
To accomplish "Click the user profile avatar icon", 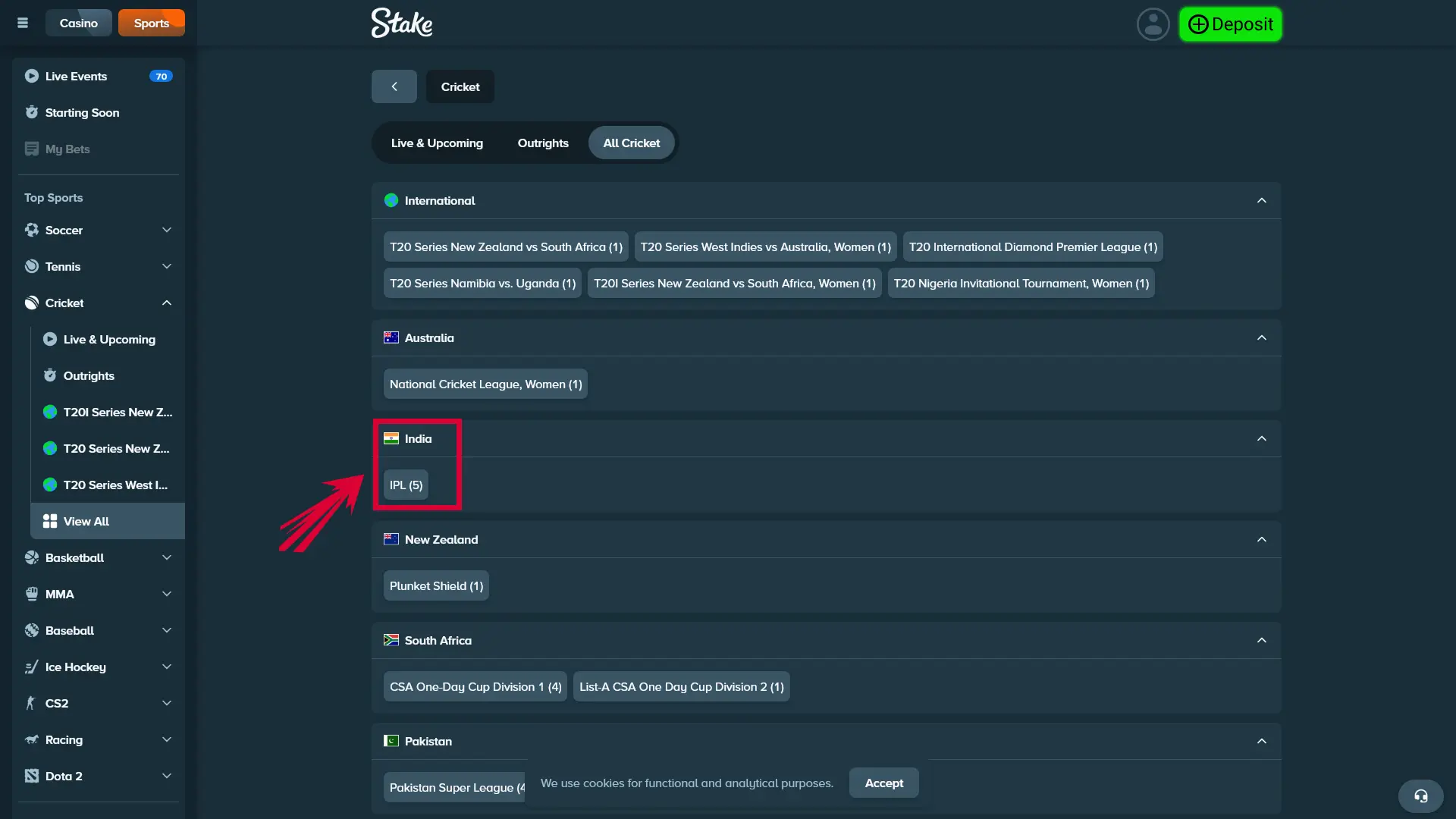I will [x=1153, y=24].
